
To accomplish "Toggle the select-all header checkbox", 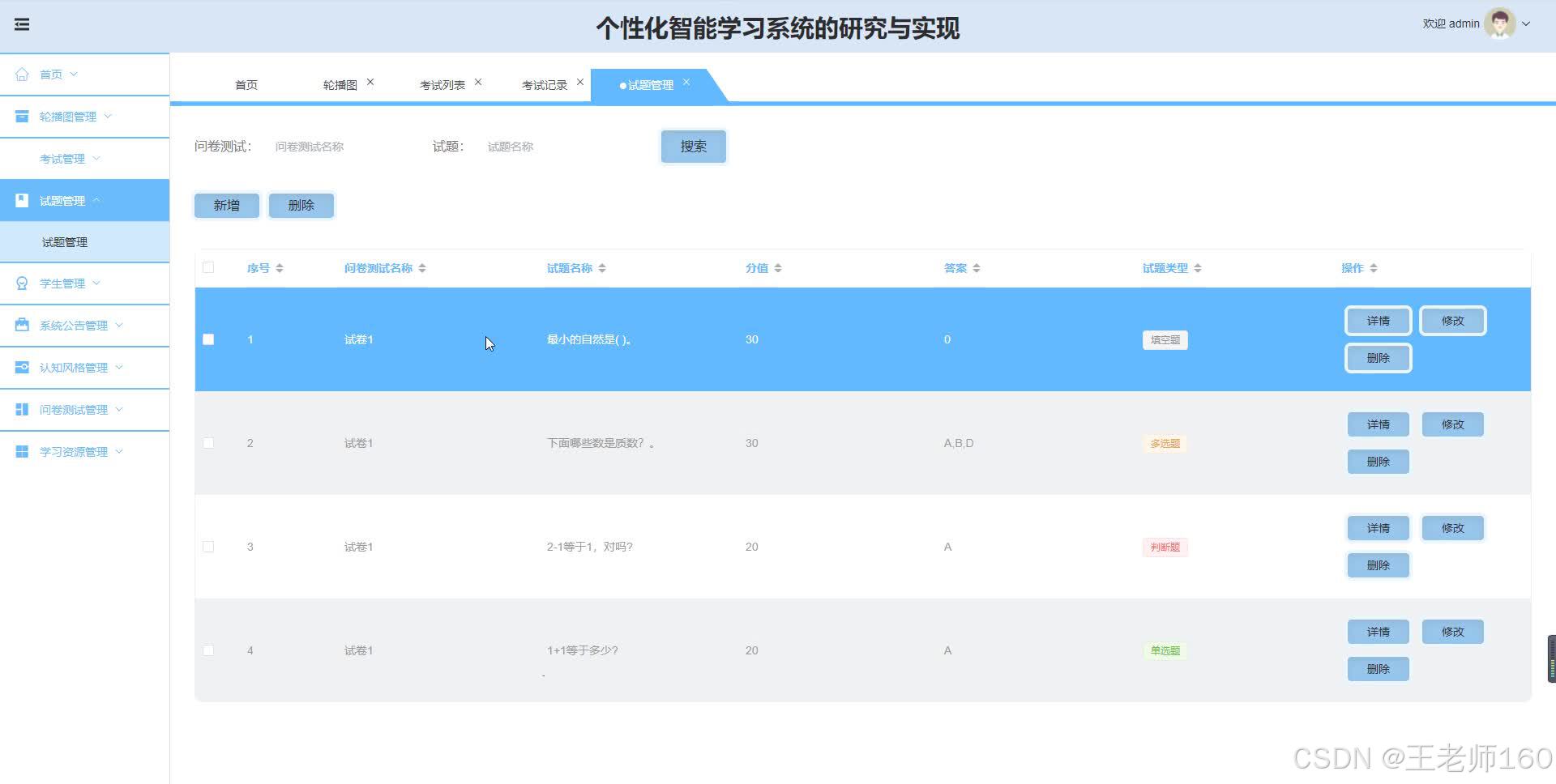I will coord(208,267).
